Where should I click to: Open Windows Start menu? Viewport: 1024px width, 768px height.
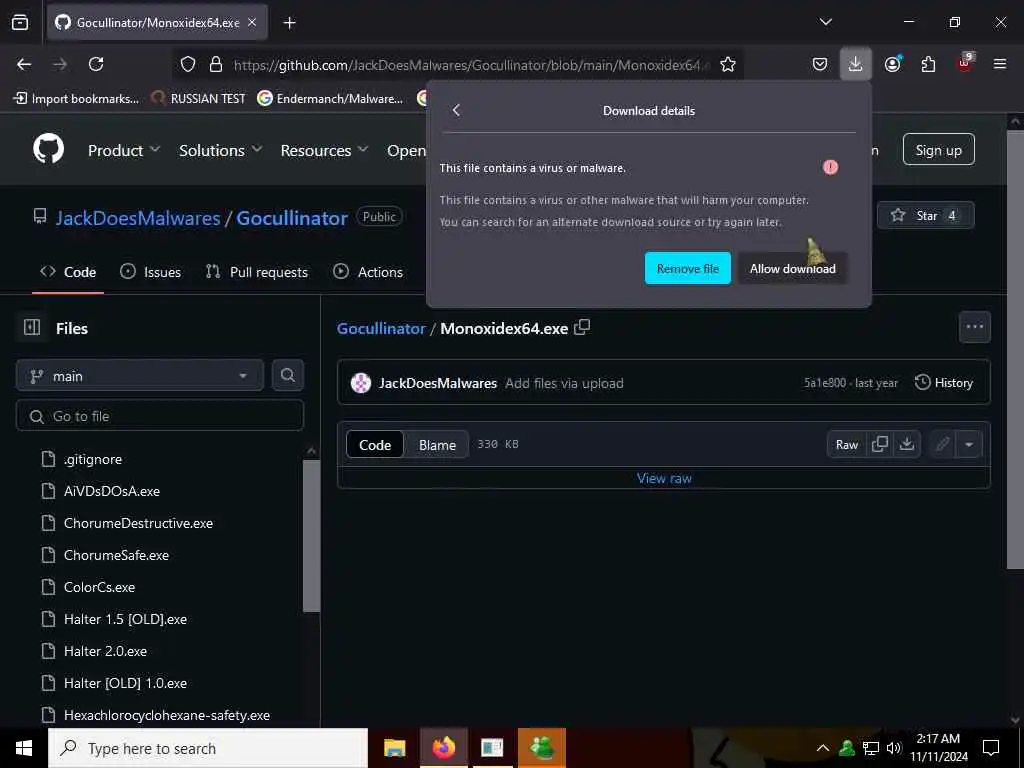[24, 748]
